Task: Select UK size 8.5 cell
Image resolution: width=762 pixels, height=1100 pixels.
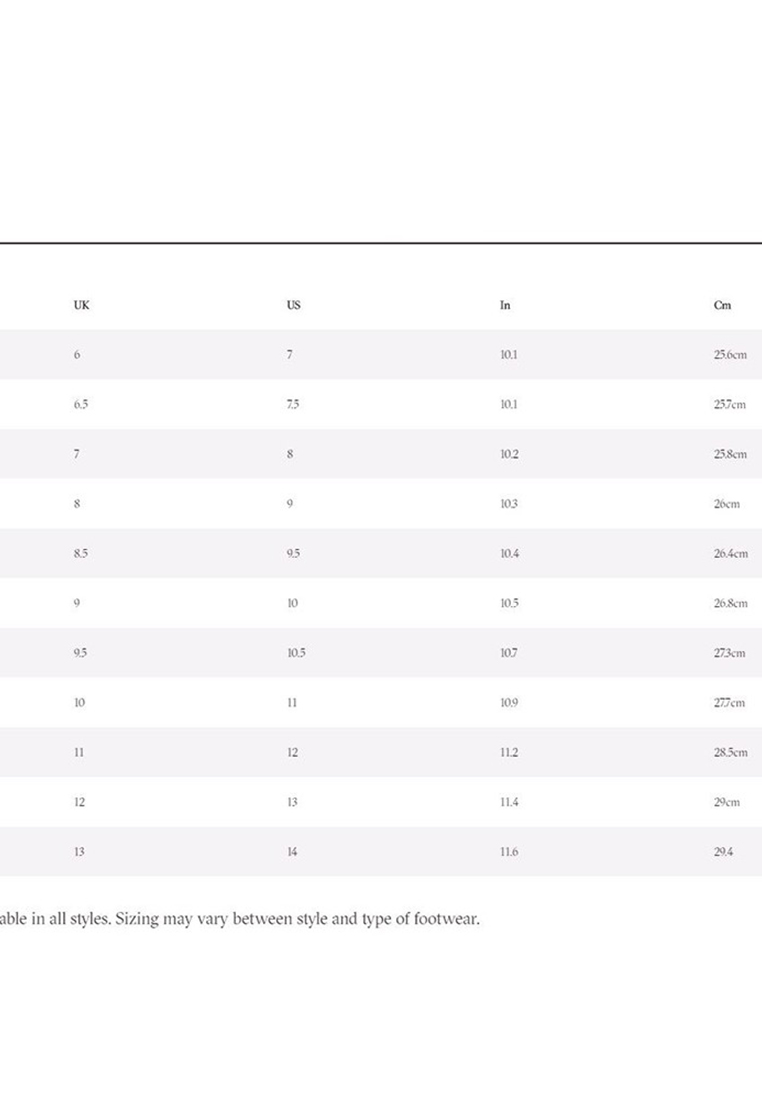Action: coord(80,553)
